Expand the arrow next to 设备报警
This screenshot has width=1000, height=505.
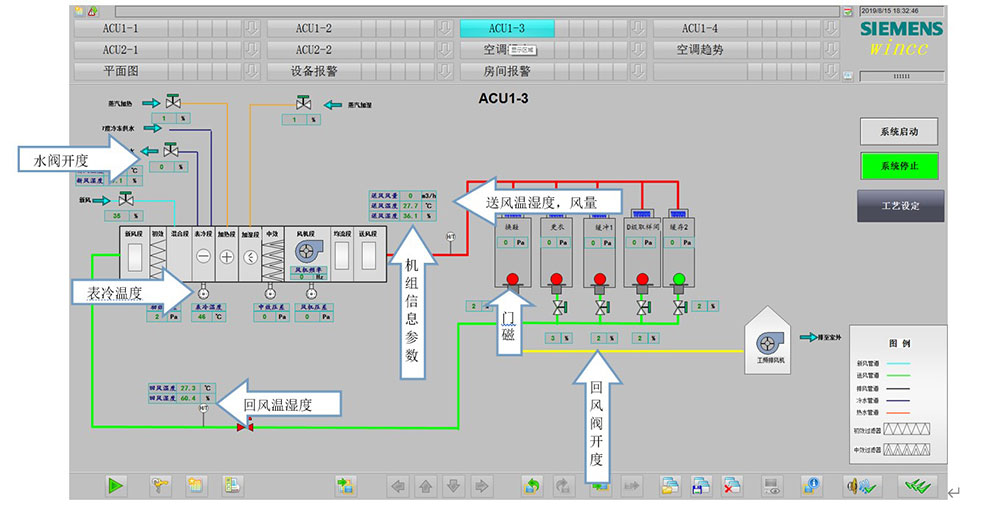445,71
